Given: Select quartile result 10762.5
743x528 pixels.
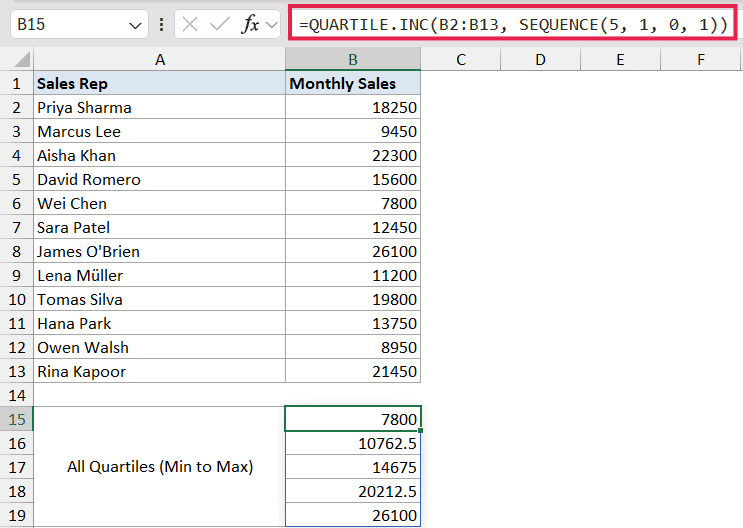Looking at the screenshot, I should (353, 443).
